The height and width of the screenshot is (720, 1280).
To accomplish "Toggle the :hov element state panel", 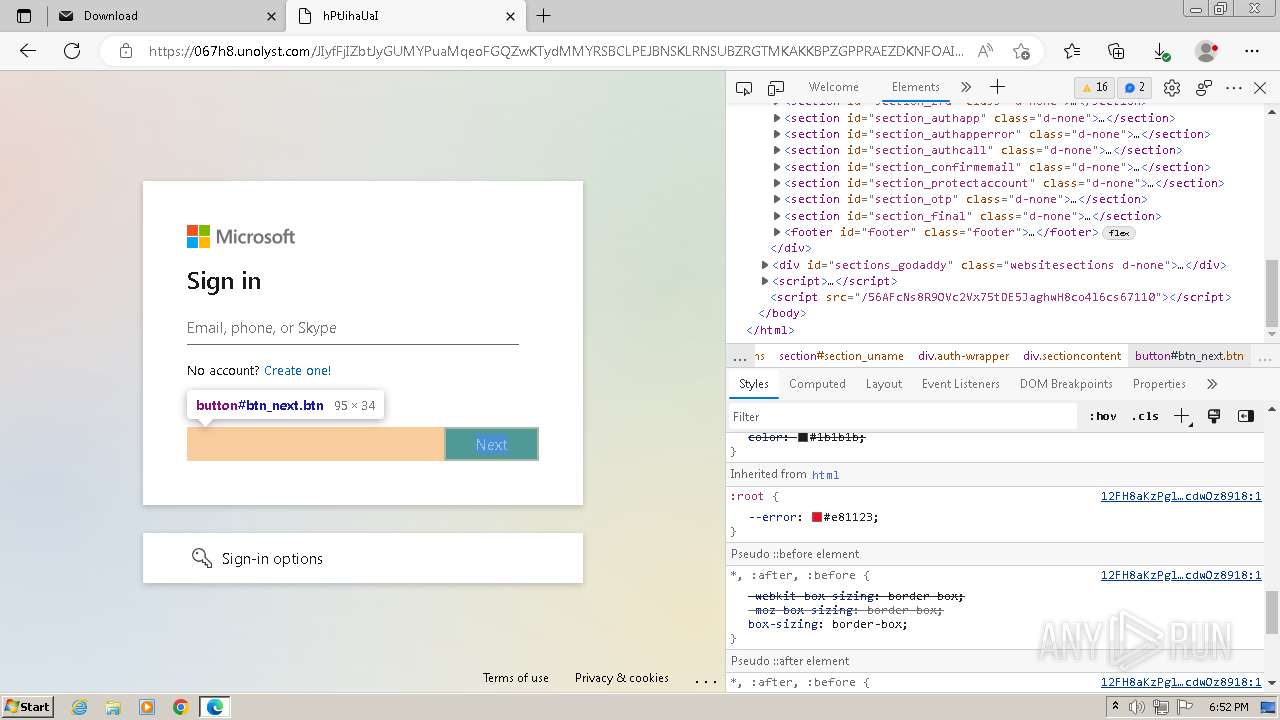I will click(1103, 416).
